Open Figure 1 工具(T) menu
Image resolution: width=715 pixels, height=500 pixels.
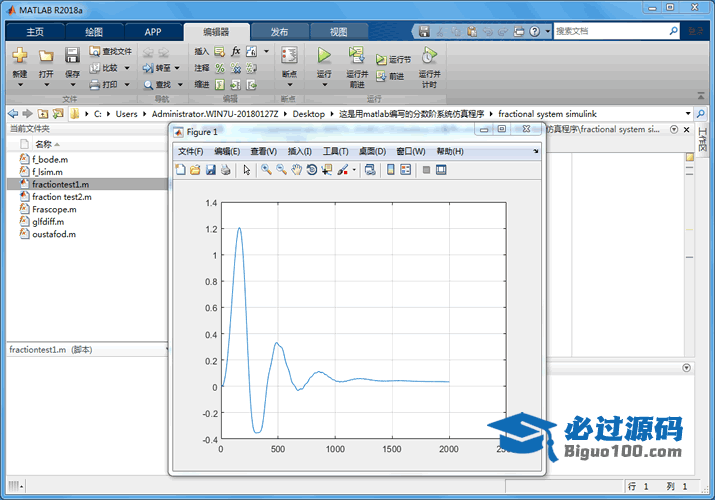click(x=336, y=151)
